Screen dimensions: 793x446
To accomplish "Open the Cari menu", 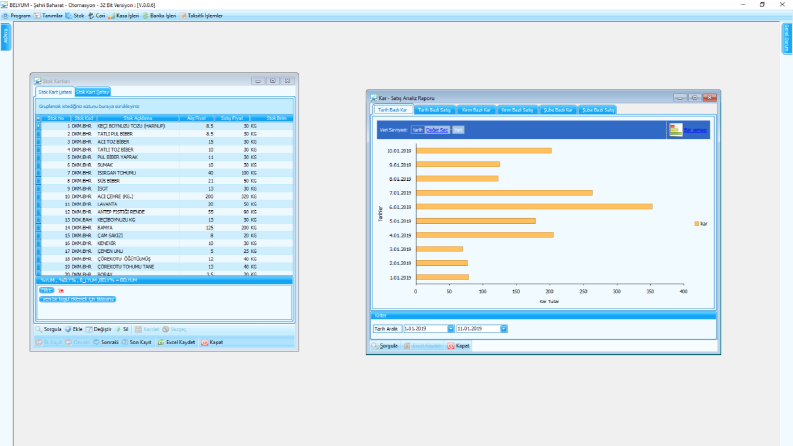I will click(97, 16).
